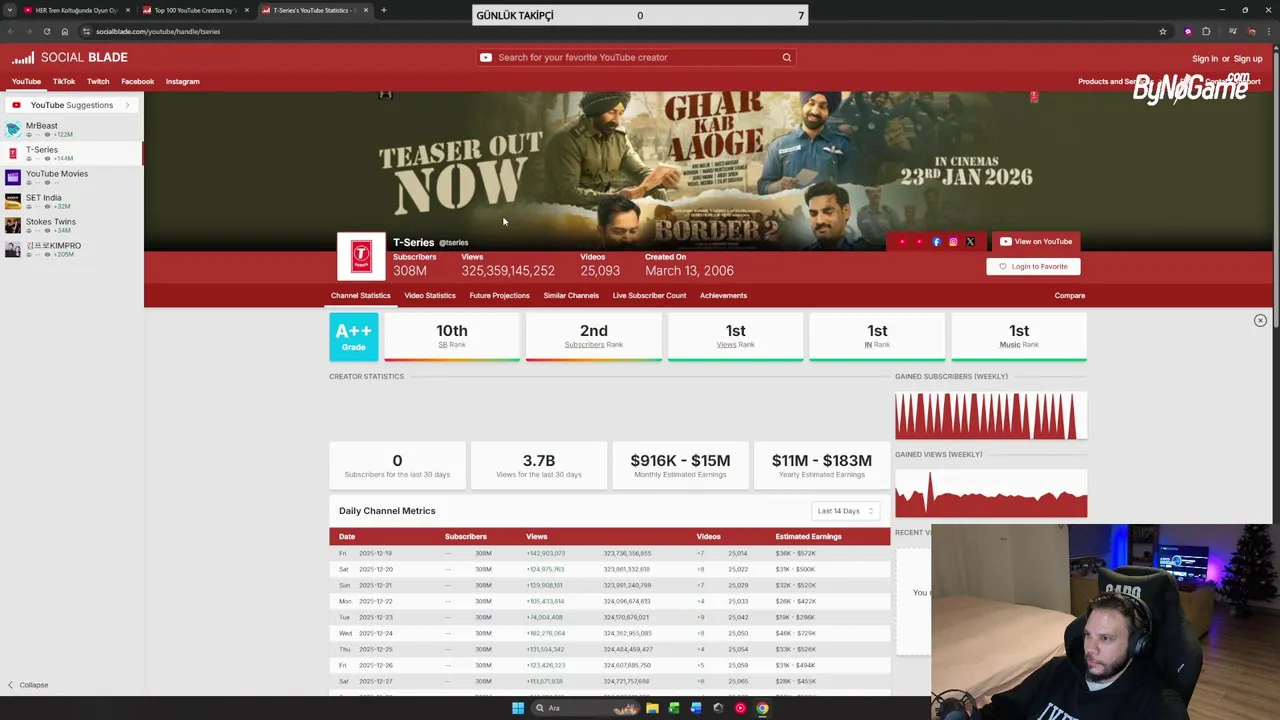Reload the page with the browser refresh icon

pos(46,31)
